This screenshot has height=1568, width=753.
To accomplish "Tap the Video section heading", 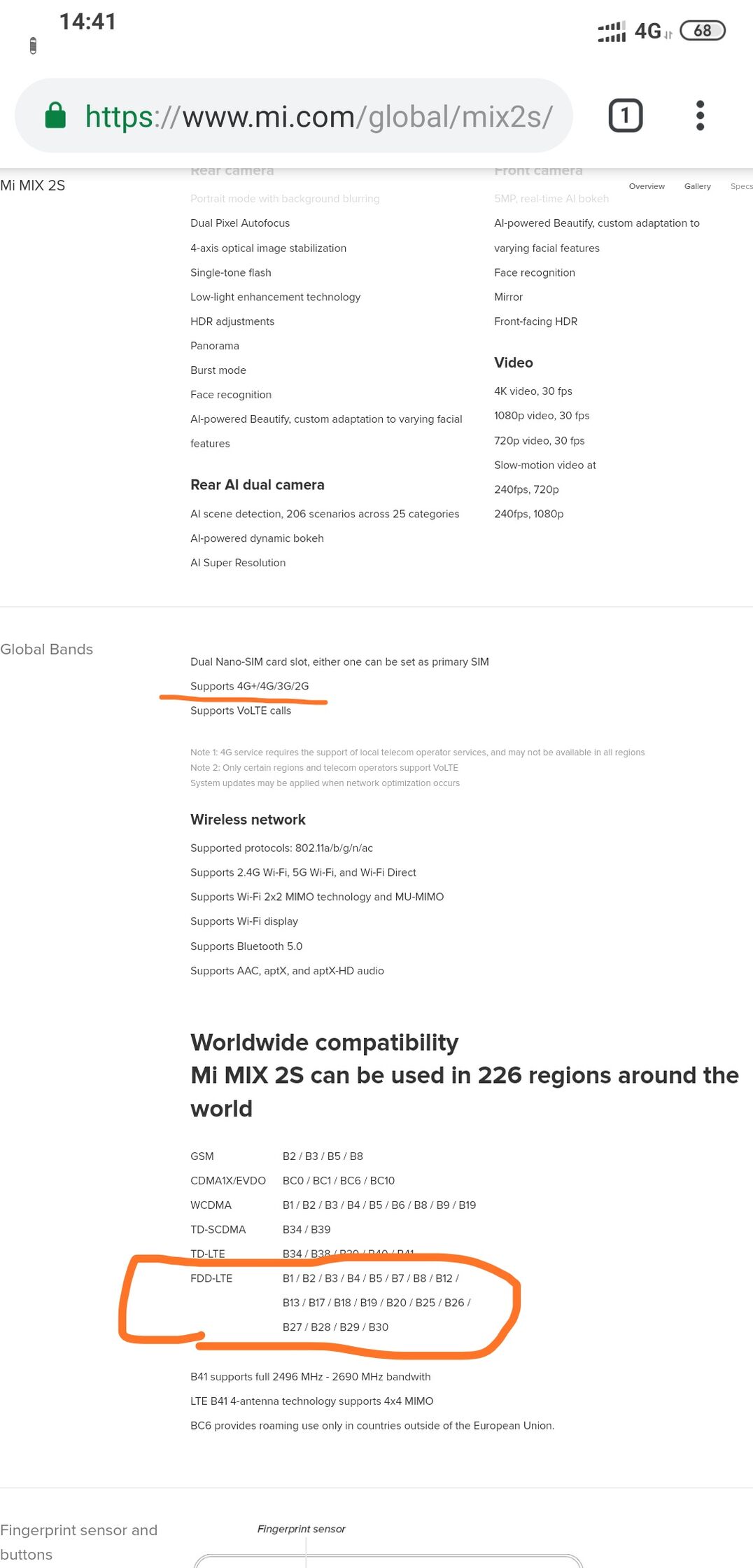I will pos(514,363).
